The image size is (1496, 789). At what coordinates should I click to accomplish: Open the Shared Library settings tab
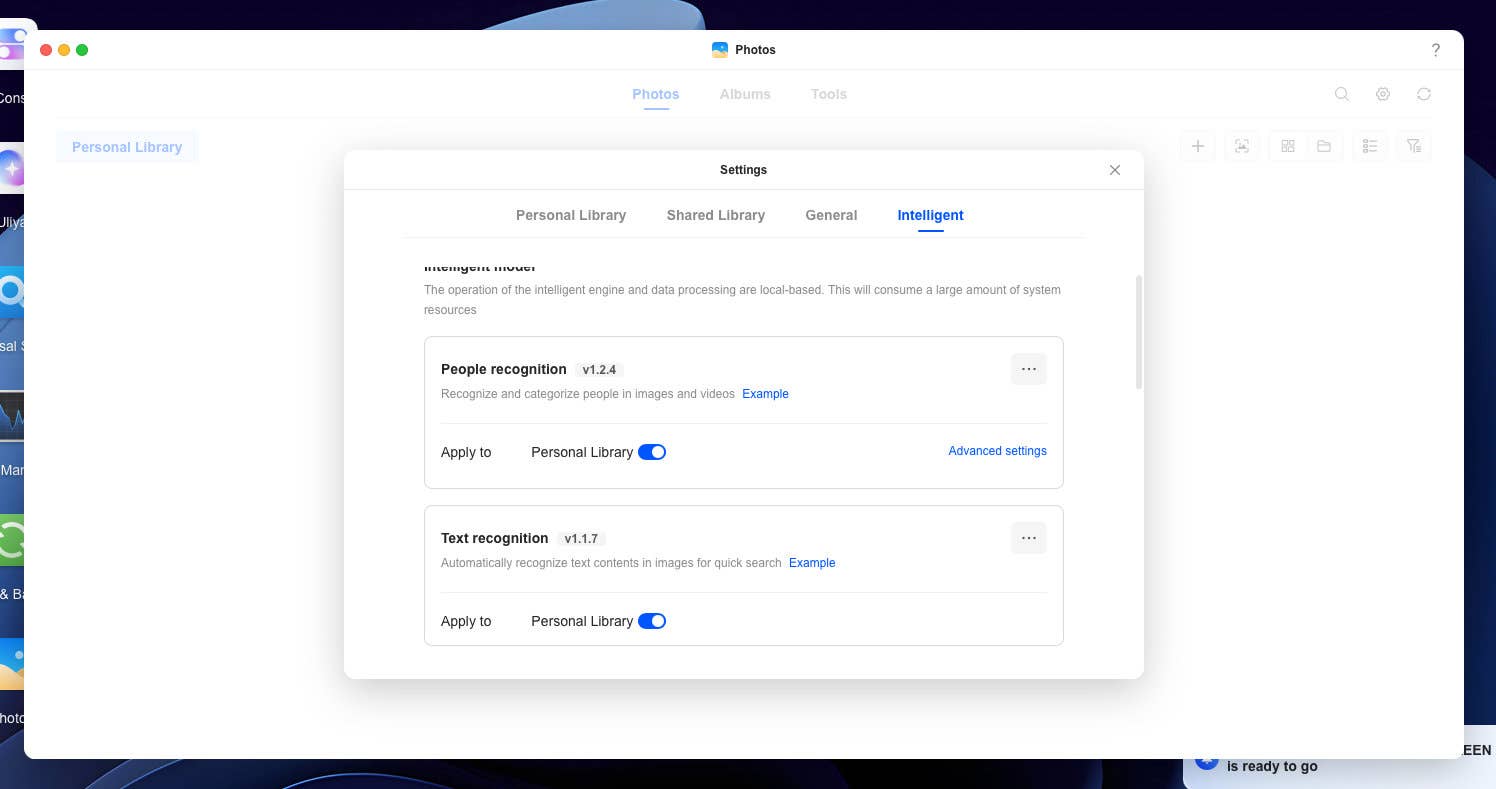[716, 215]
